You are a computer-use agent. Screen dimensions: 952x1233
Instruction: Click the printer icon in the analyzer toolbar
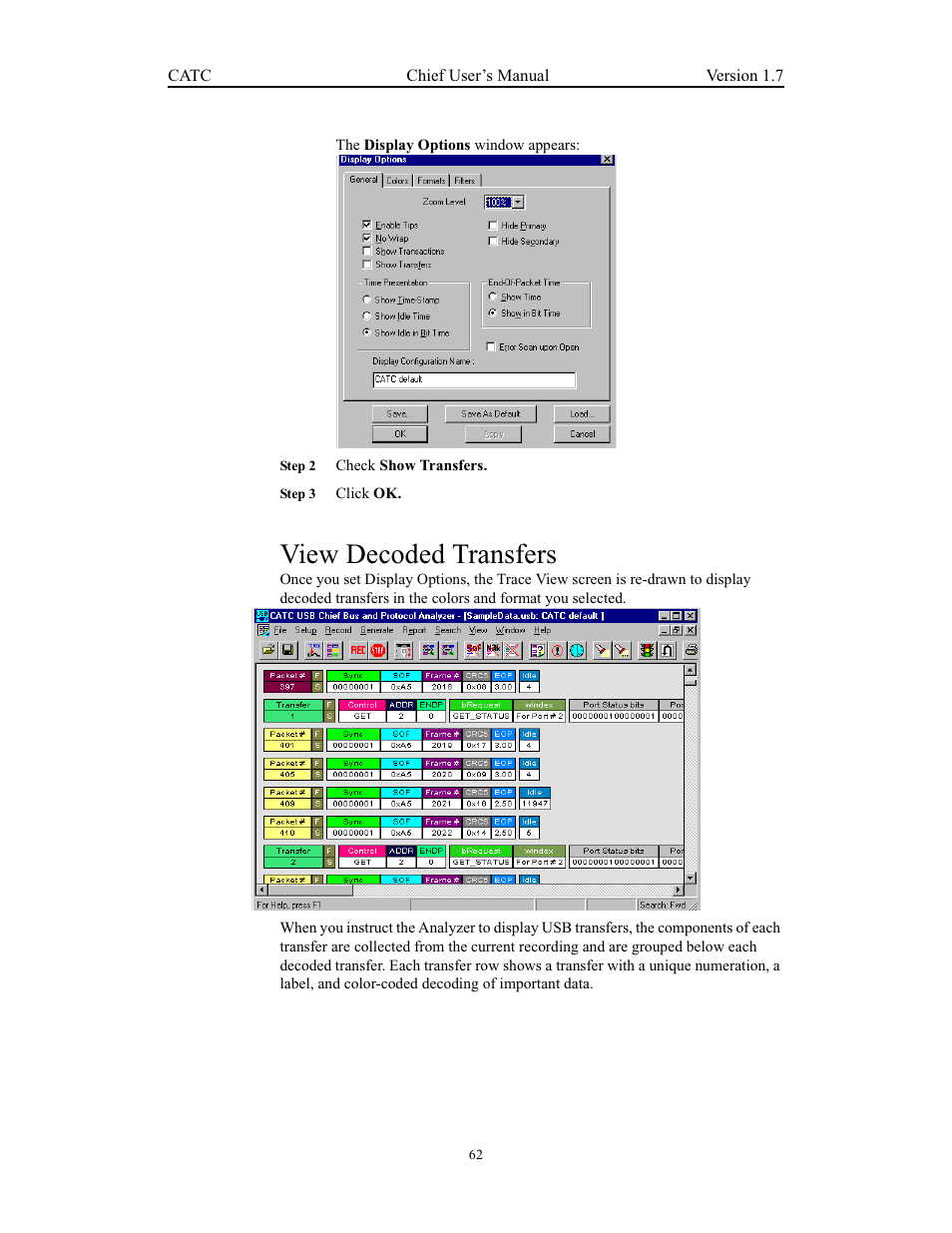coord(691,650)
